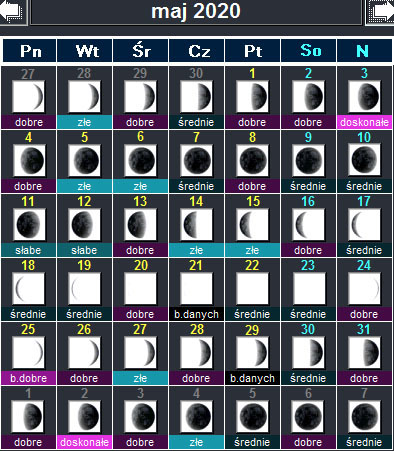394x451 pixels.
Task: Click moon phase icon for May 27
Action: pyautogui.click(x=140, y=352)
